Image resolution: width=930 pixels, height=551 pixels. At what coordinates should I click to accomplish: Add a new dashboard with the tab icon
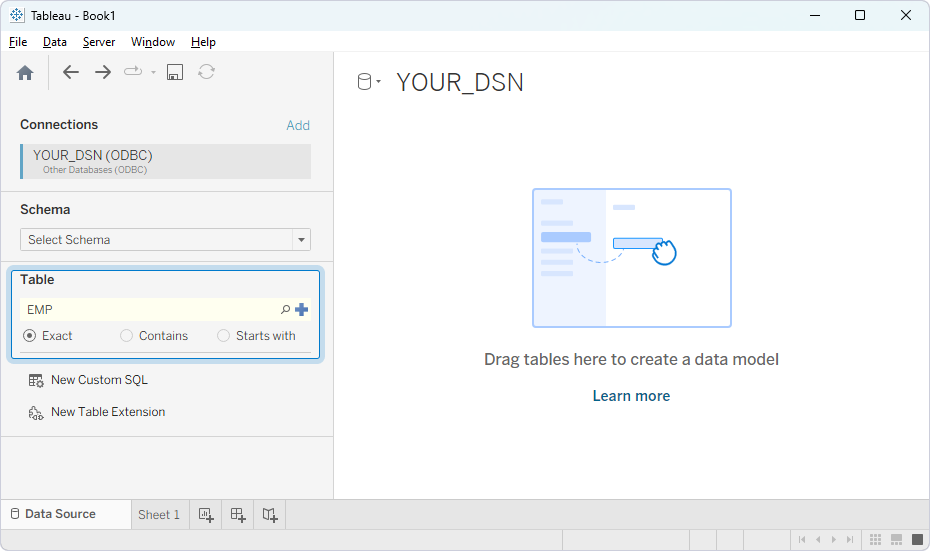(x=238, y=514)
